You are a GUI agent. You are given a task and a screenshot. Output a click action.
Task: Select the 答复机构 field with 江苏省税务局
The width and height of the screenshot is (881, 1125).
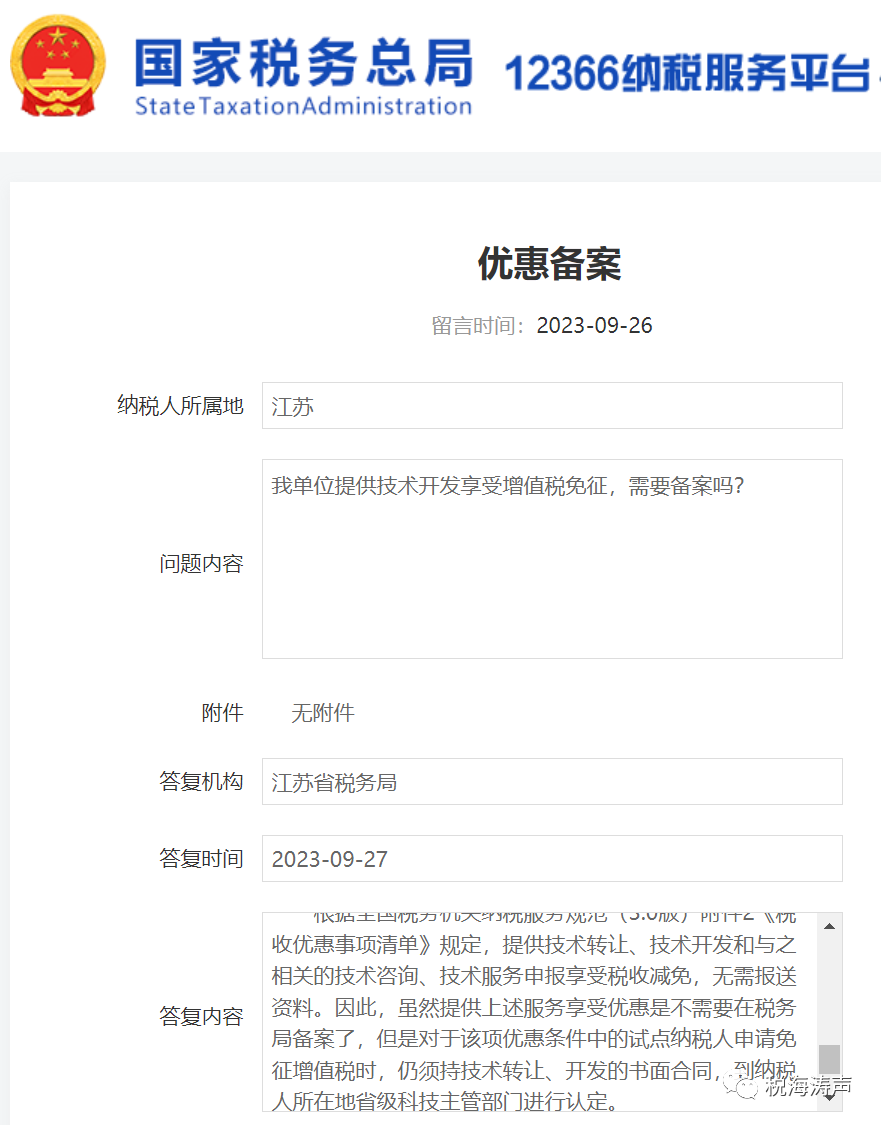coord(551,782)
